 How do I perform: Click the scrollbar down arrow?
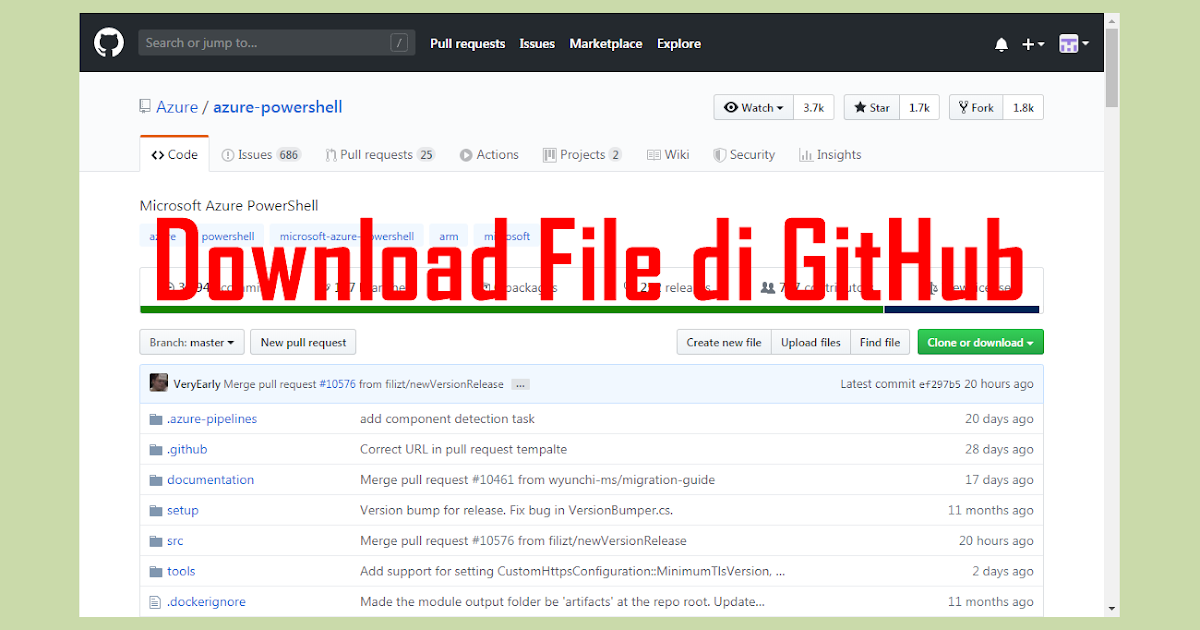(x=1112, y=608)
